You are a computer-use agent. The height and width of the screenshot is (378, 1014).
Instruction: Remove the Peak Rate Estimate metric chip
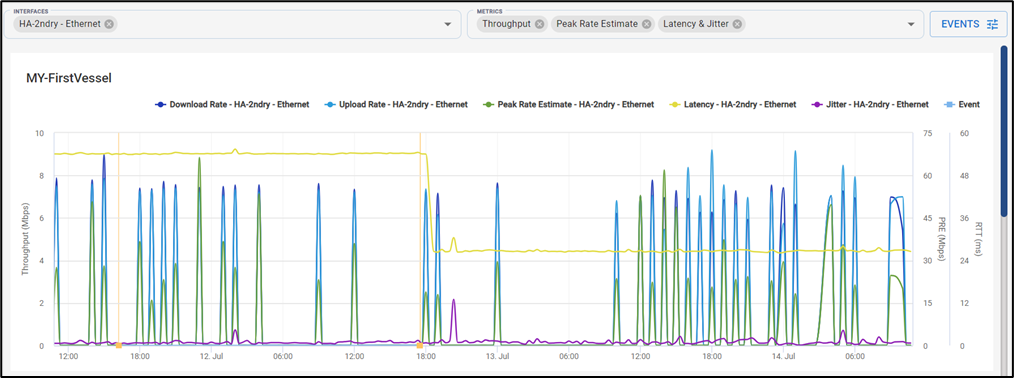(x=646, y=25)
